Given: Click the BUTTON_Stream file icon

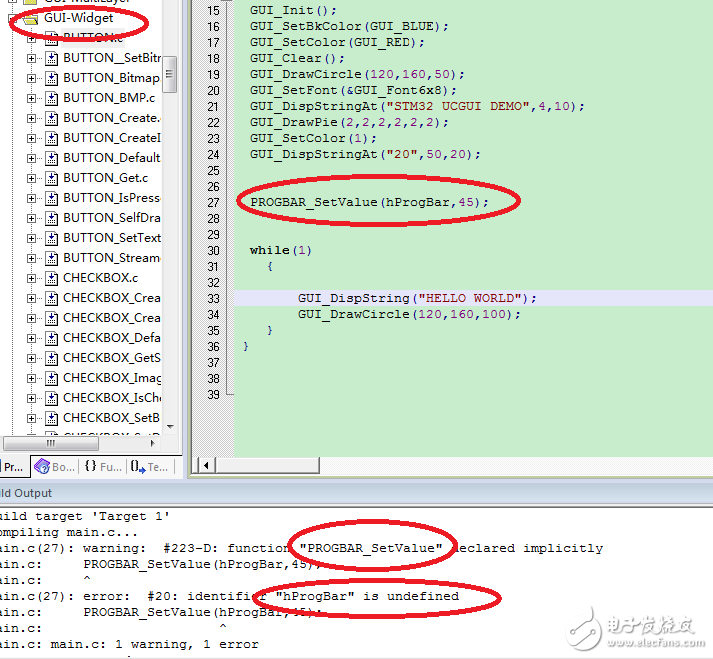Looking at the screenshot, I should click(51, 258).
